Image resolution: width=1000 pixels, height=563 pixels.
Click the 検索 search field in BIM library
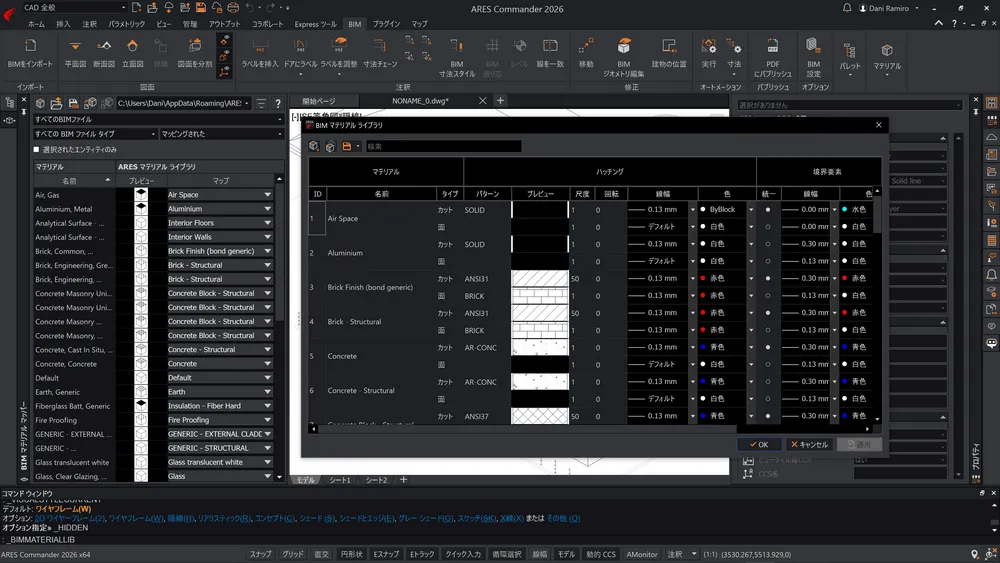443,146
